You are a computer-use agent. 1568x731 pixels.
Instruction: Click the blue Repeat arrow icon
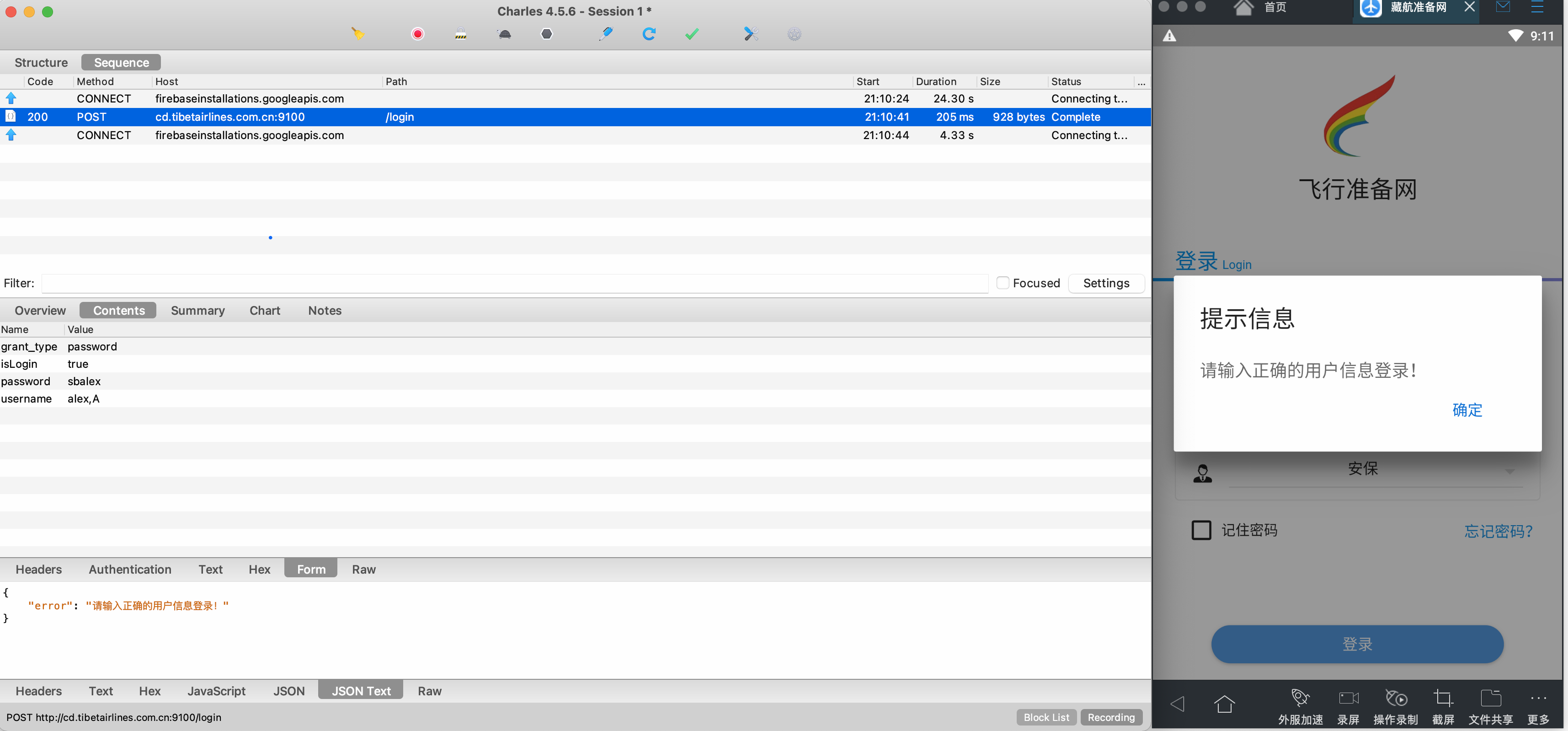tap(649, 34)
